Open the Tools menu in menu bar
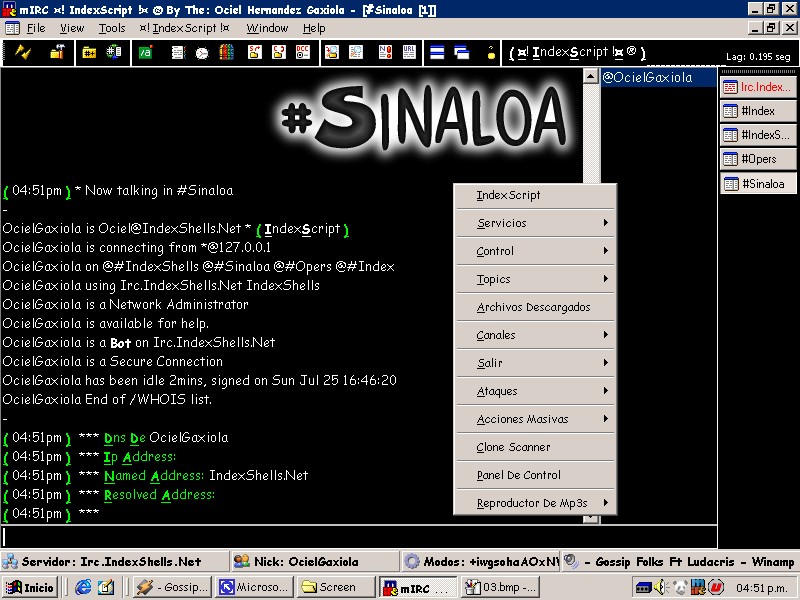The width and height of the screenshot is (800, 600). [x=112, y=28]
